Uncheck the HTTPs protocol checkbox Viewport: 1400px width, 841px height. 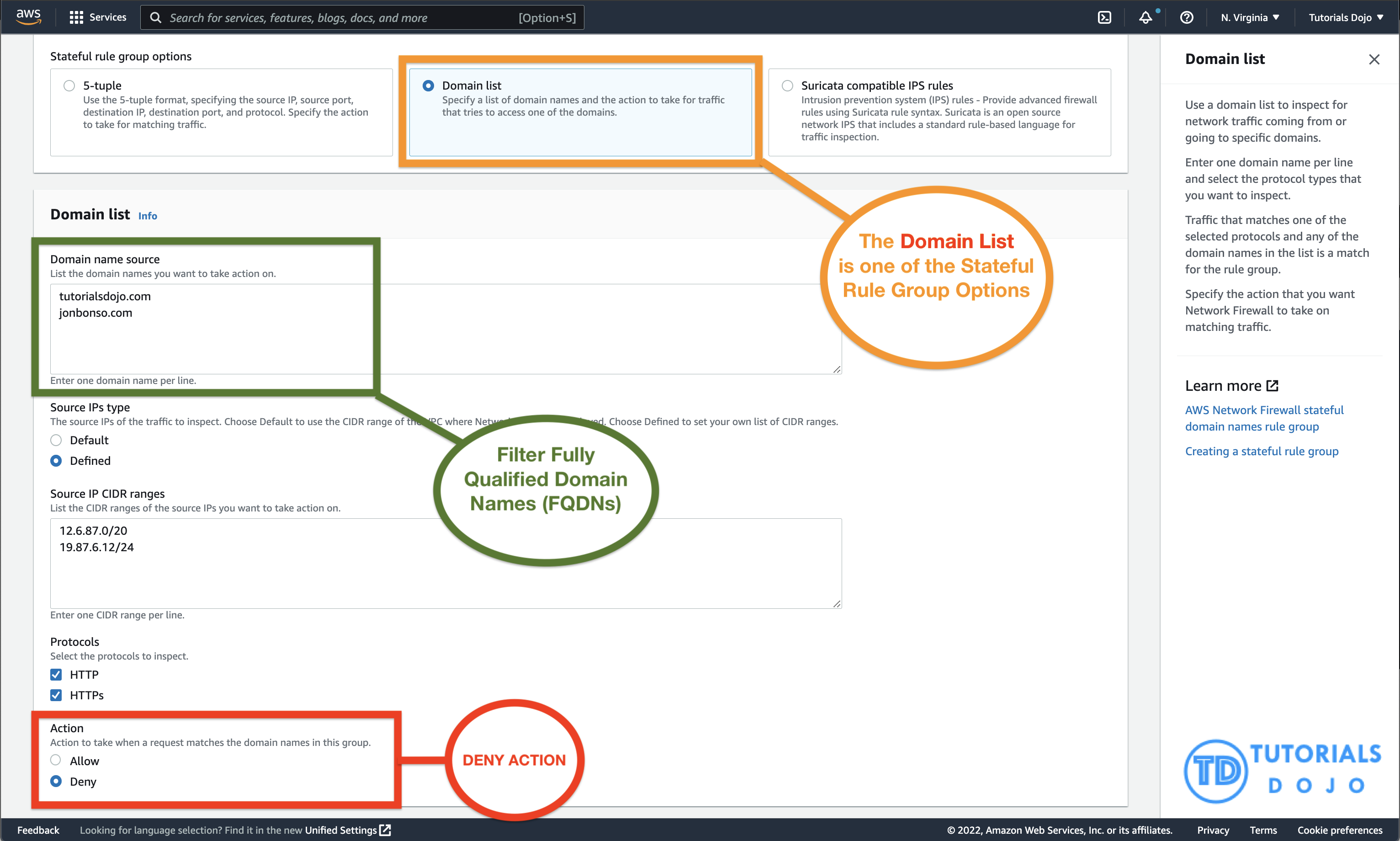pos(55,695)
